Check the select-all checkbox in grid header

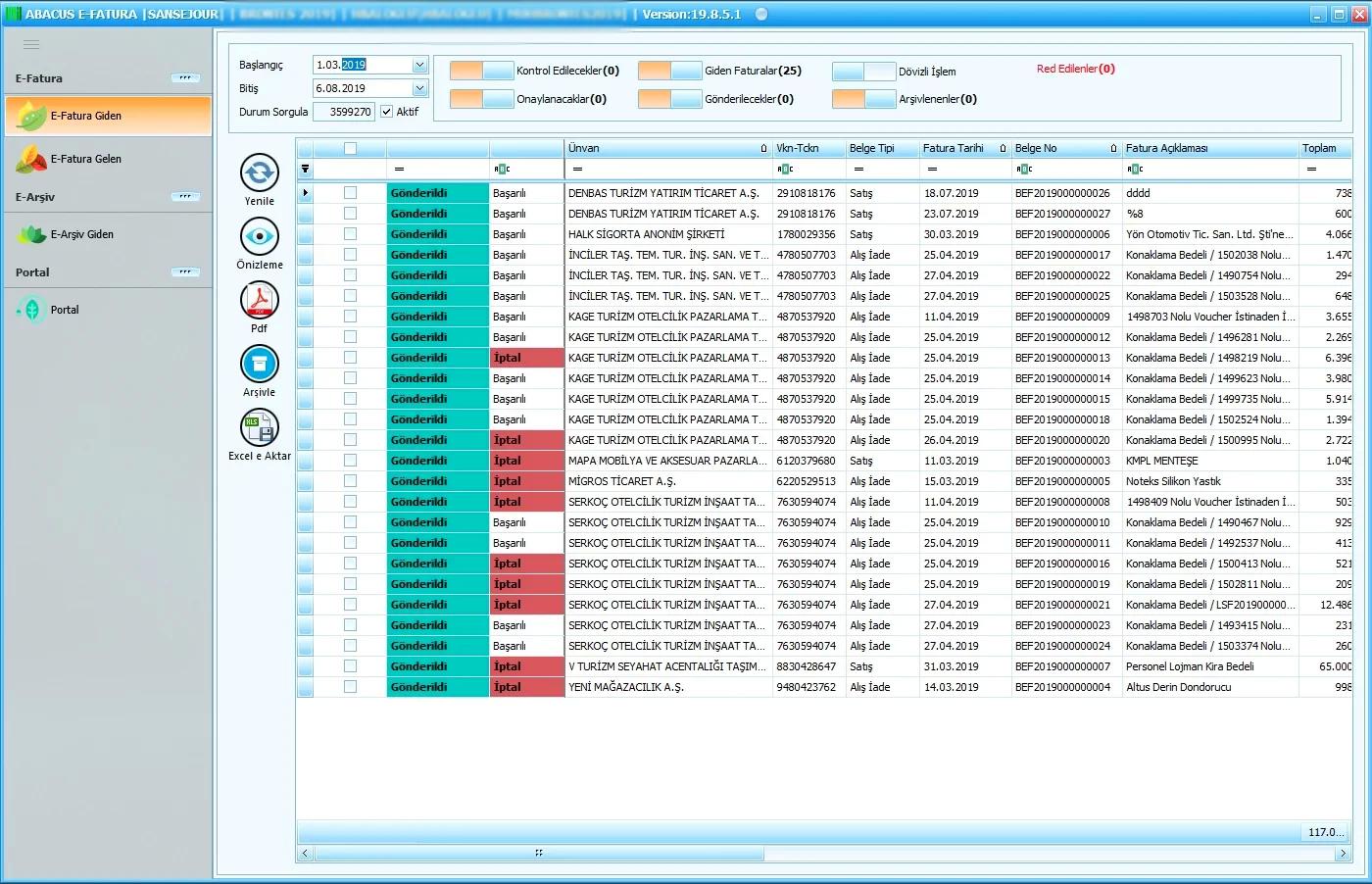coord(350,149)
